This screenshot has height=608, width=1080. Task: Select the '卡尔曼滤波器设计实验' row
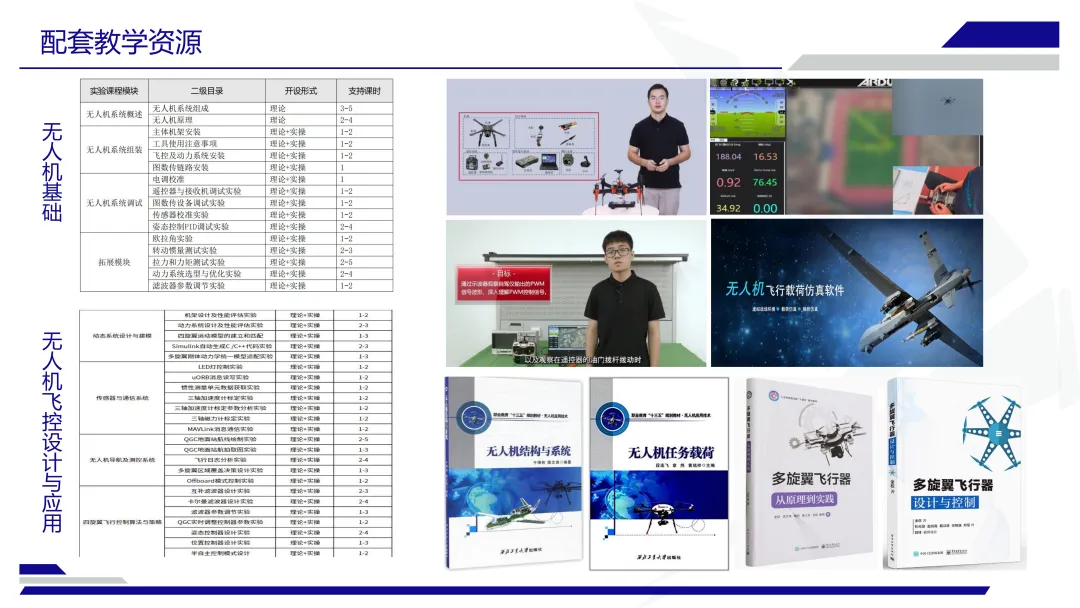point(236,501)
